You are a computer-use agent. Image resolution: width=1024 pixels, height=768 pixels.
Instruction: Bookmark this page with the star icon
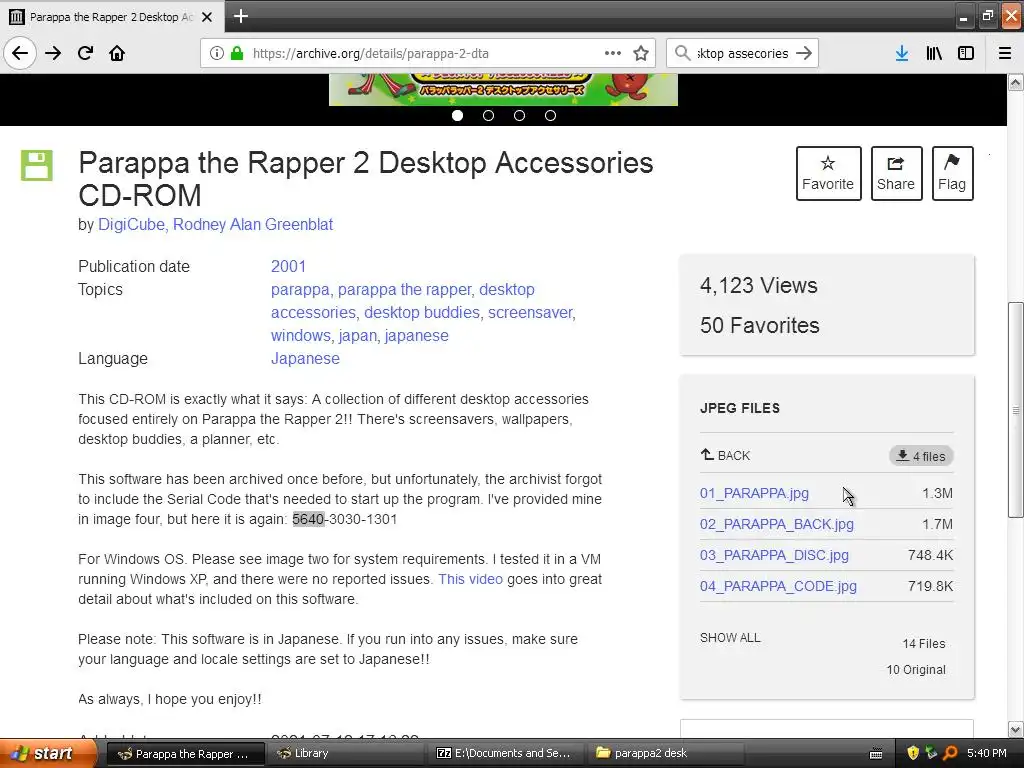[641, 53]
